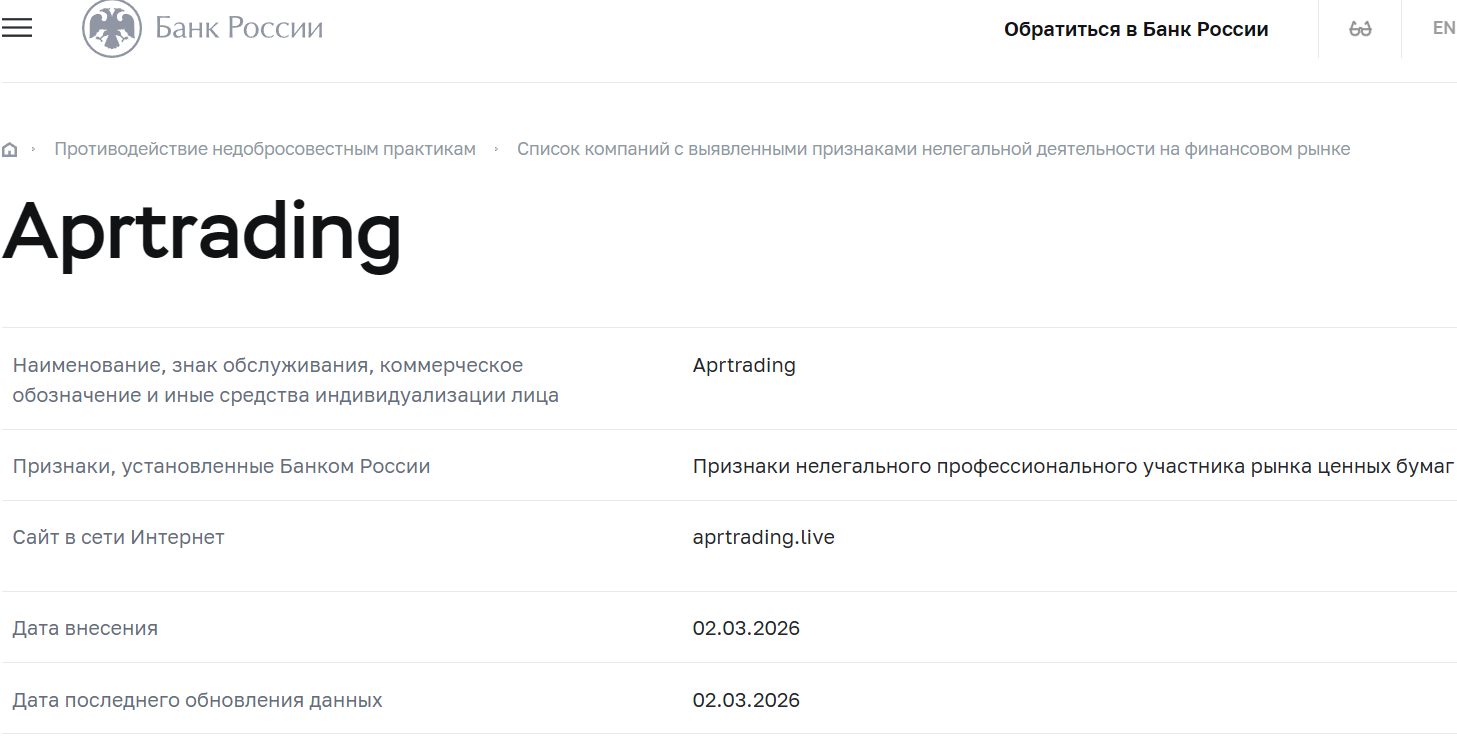Open the accessibility version via glasses icon

1358,28
